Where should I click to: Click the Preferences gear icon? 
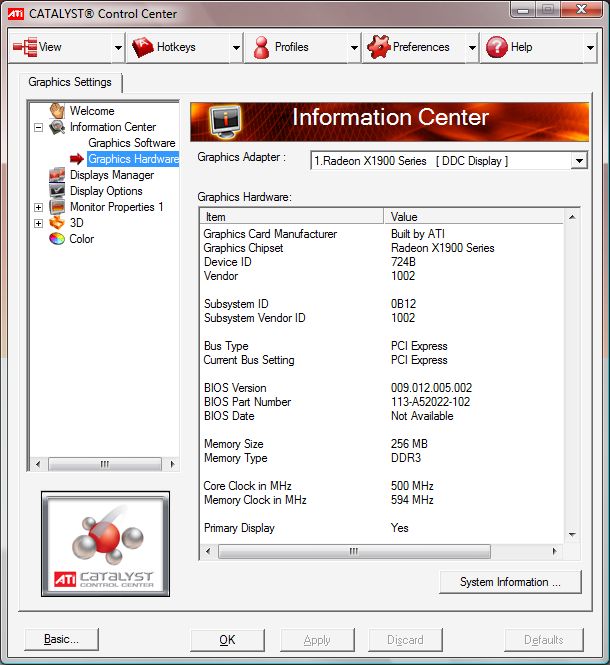pos(378,47)
